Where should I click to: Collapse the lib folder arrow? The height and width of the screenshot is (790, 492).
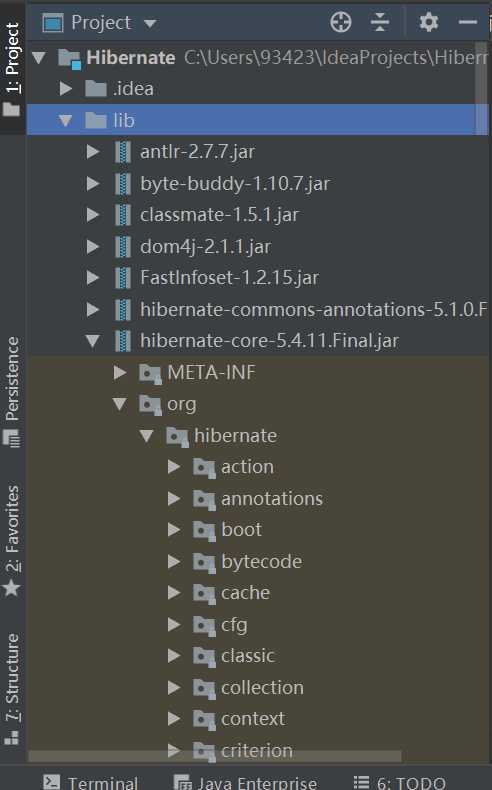pos(65,120)
